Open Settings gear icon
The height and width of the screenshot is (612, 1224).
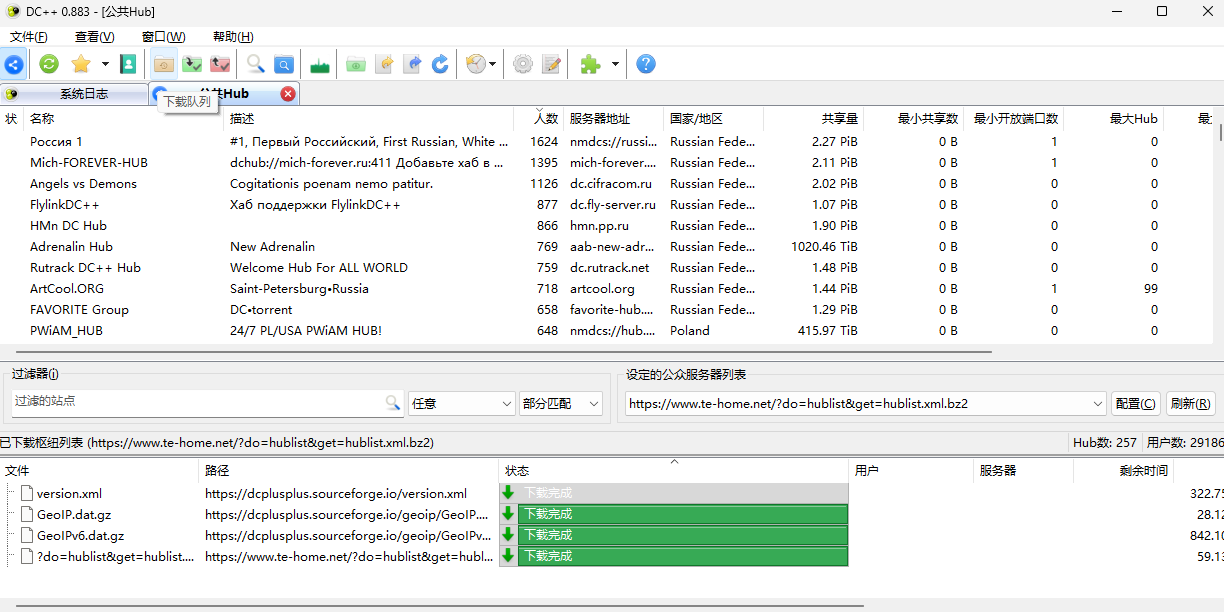(x=522, y=64)
